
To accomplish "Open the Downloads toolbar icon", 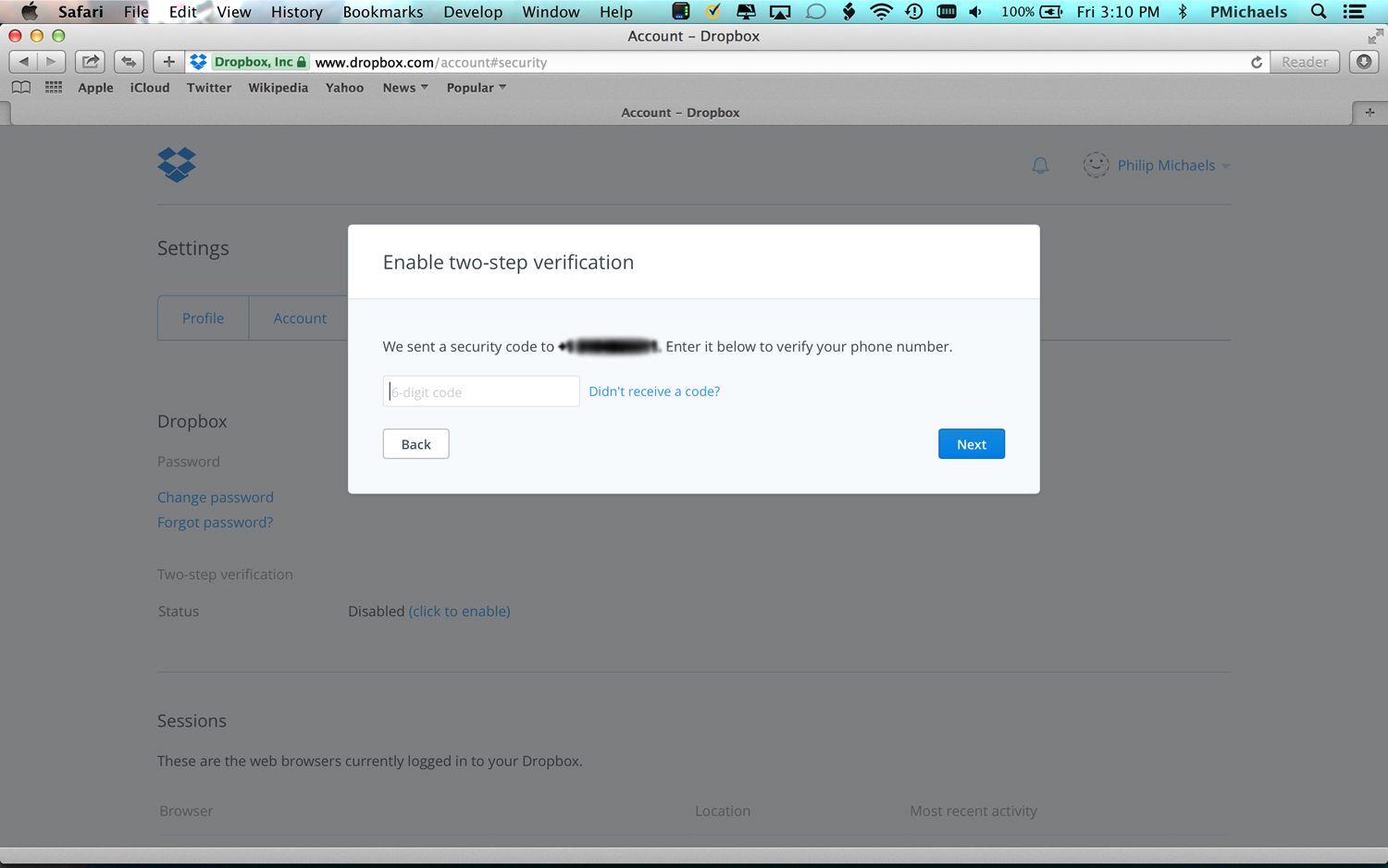I will click(1364, 62).
